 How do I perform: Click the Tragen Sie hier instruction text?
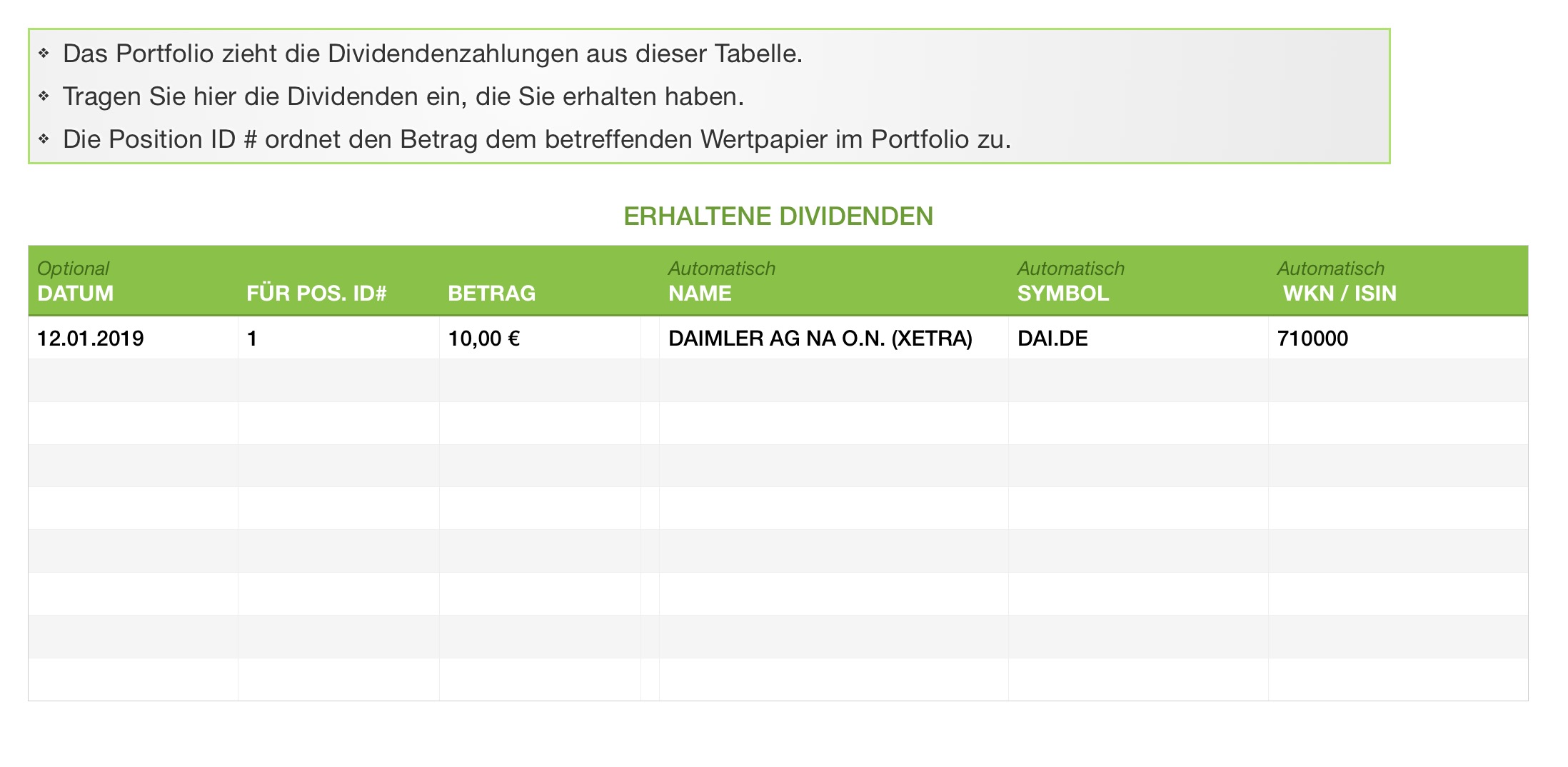403,97
